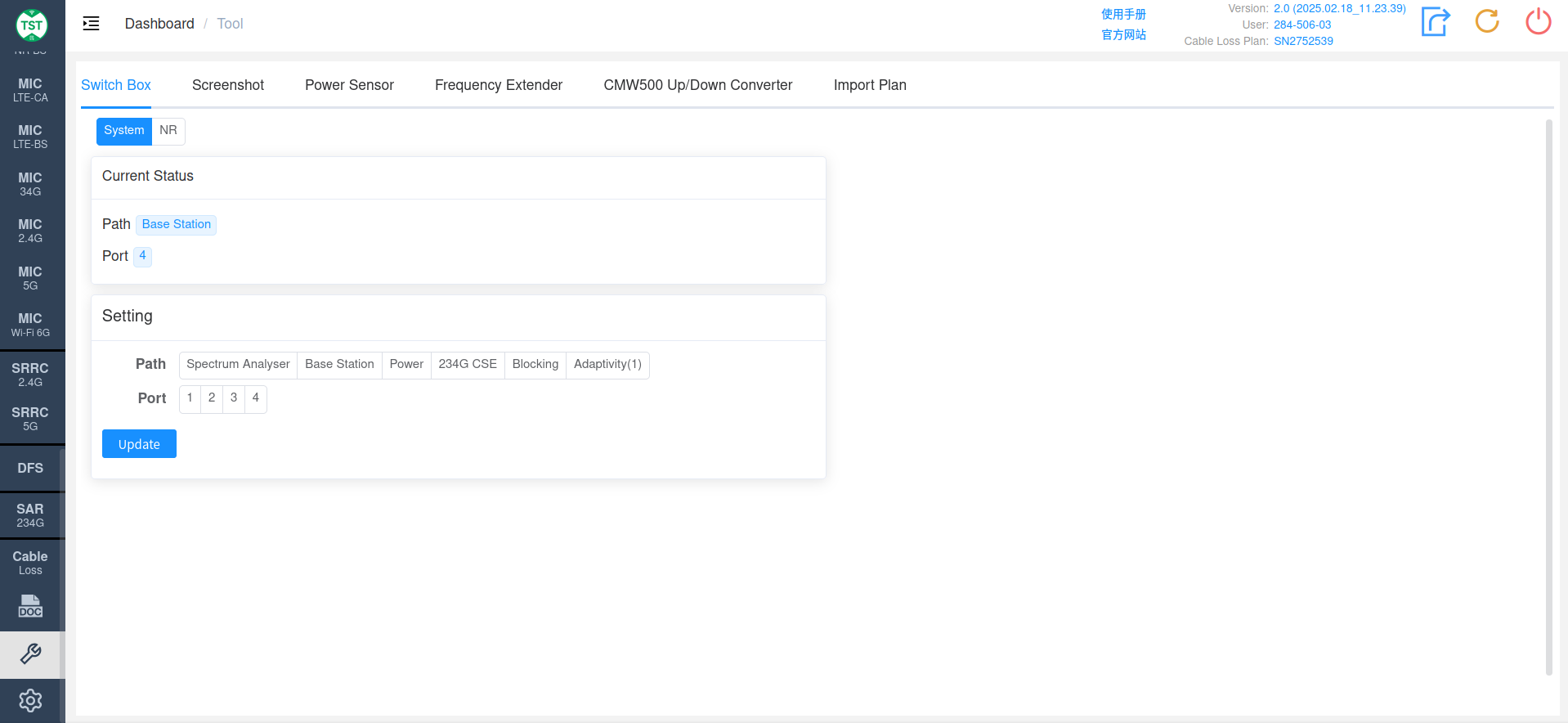Open MIC LTE-BS in sidebar
This screenshot has height=723, width=1568.
pyautogui.click(x=30, y=137)
